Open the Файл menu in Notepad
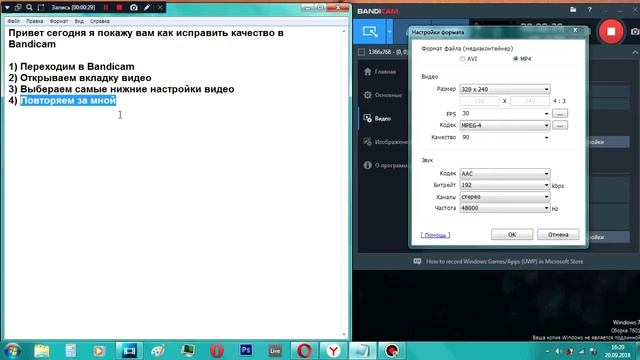The width and height of the screenshot is (640, 360). point(13,21)
